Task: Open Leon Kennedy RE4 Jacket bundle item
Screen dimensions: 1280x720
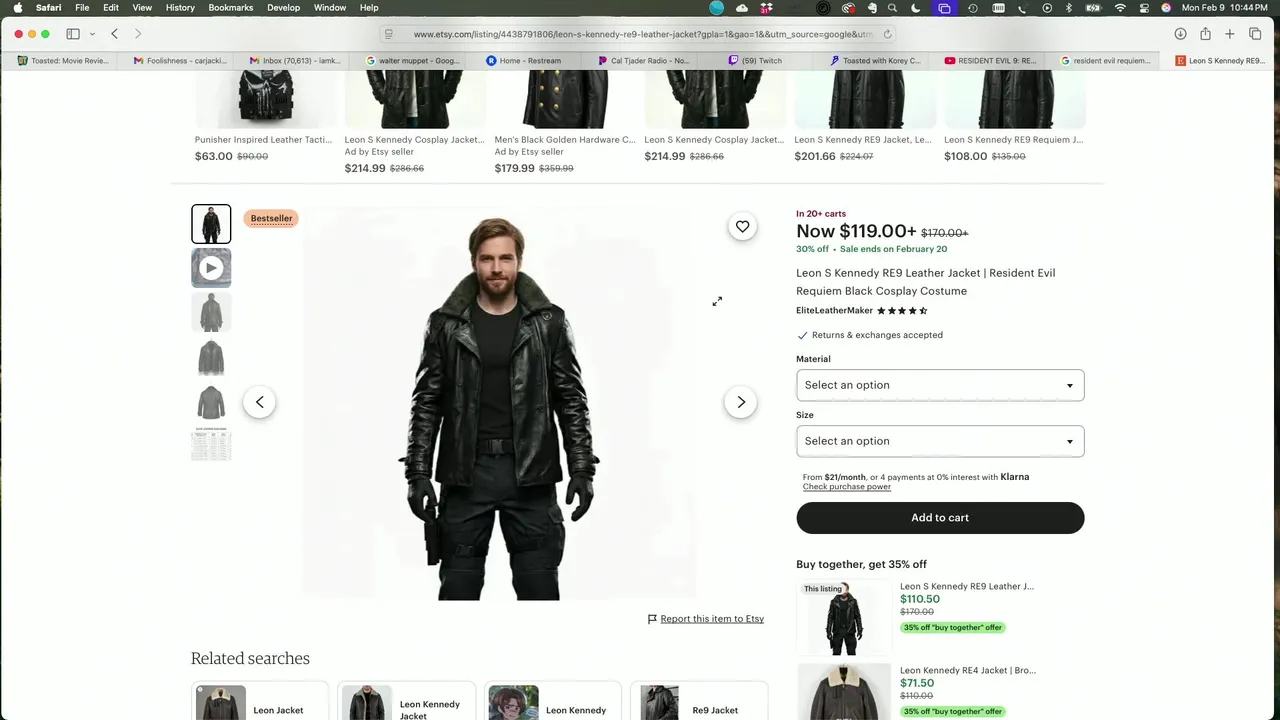Action: click(x=968, y=670)
